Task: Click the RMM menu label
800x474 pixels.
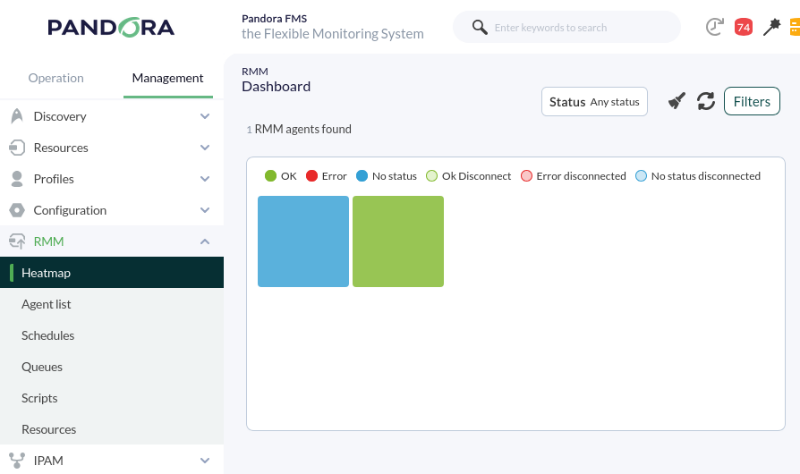Action: click(x=48, y=241)
